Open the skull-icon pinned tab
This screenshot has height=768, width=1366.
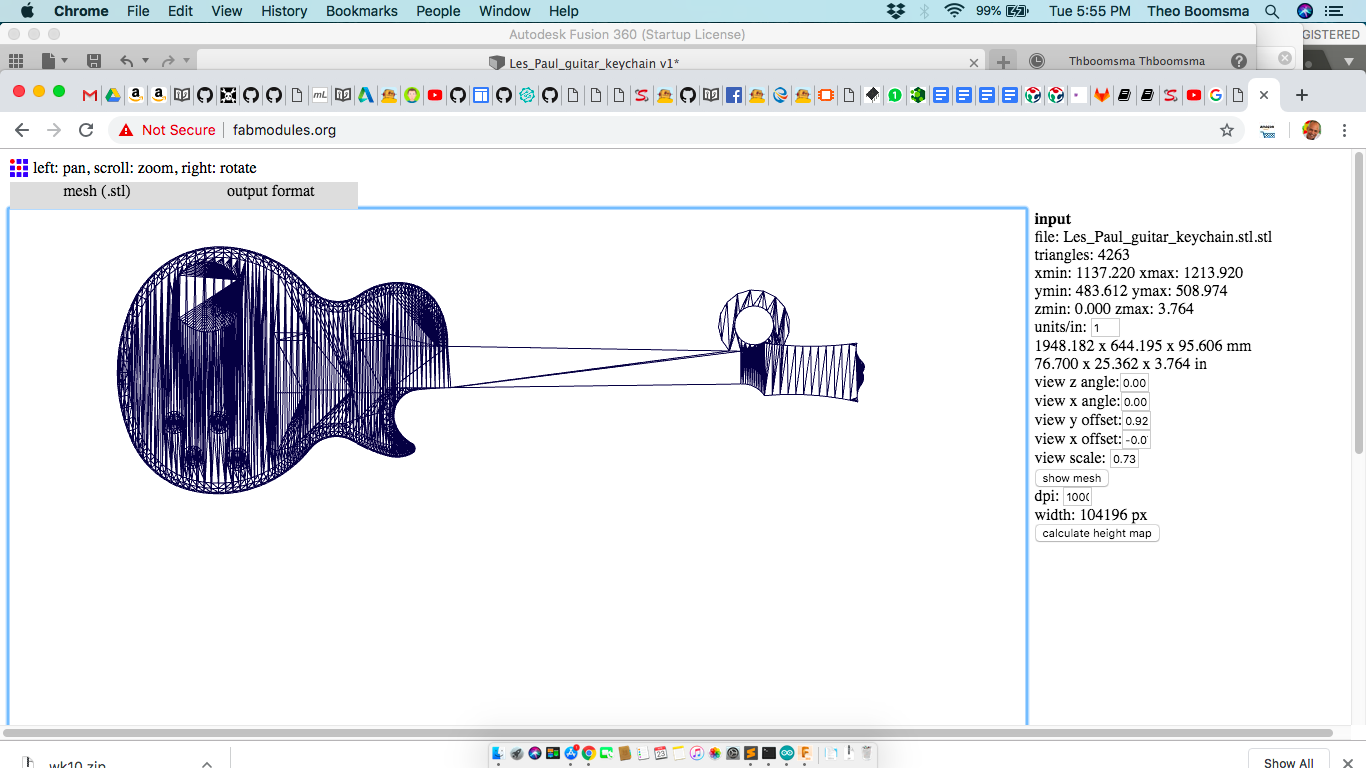coord(228,95)
